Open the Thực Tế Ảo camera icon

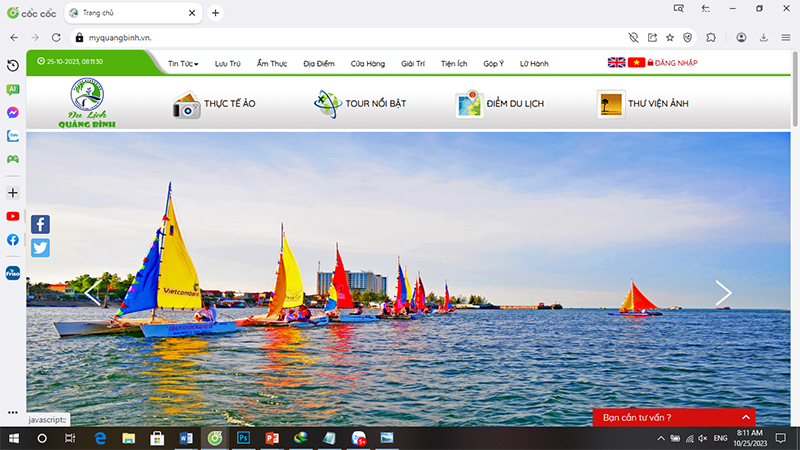tap(186, 105)
